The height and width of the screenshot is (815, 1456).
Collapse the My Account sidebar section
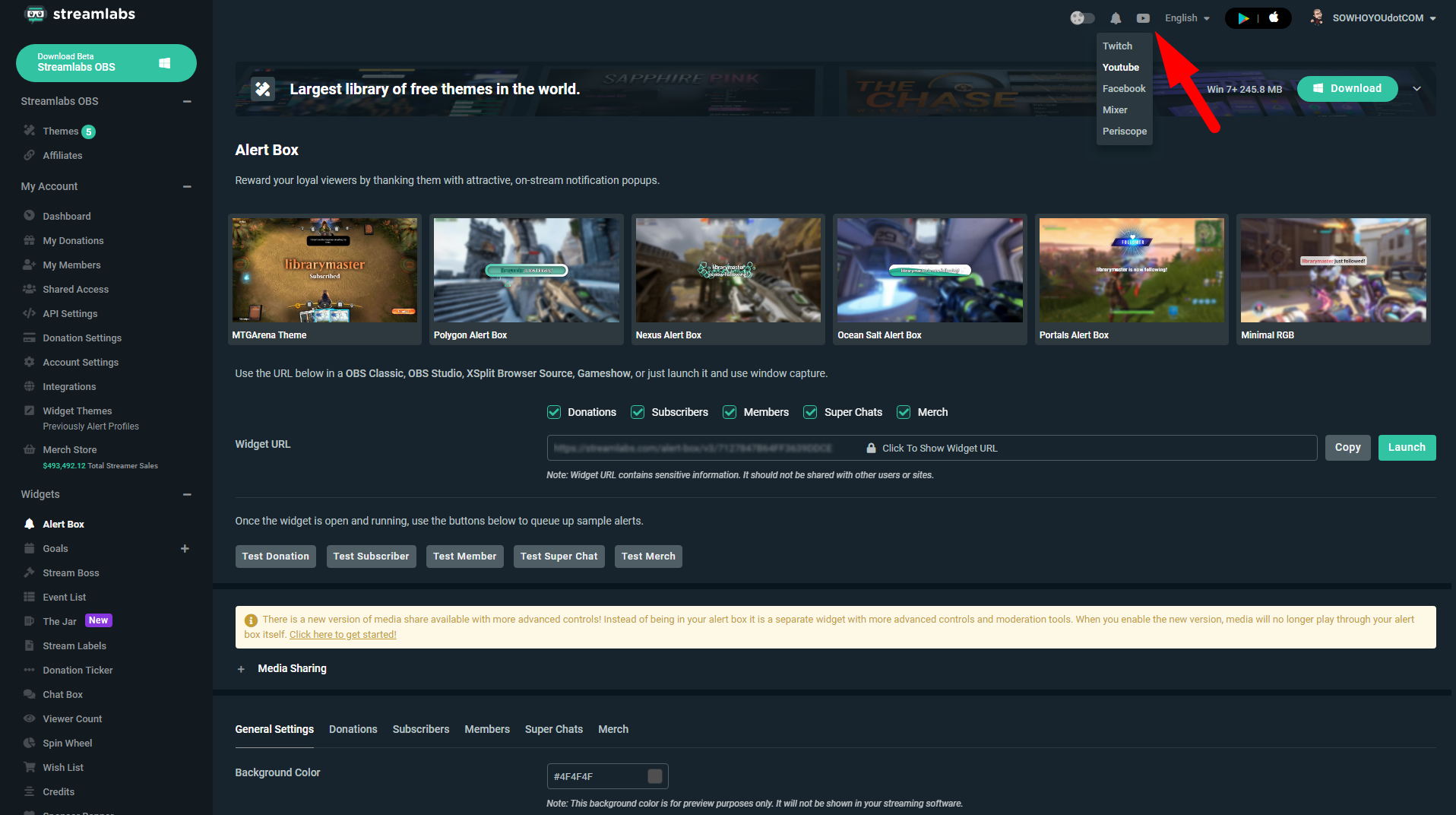tap(187, 186)
